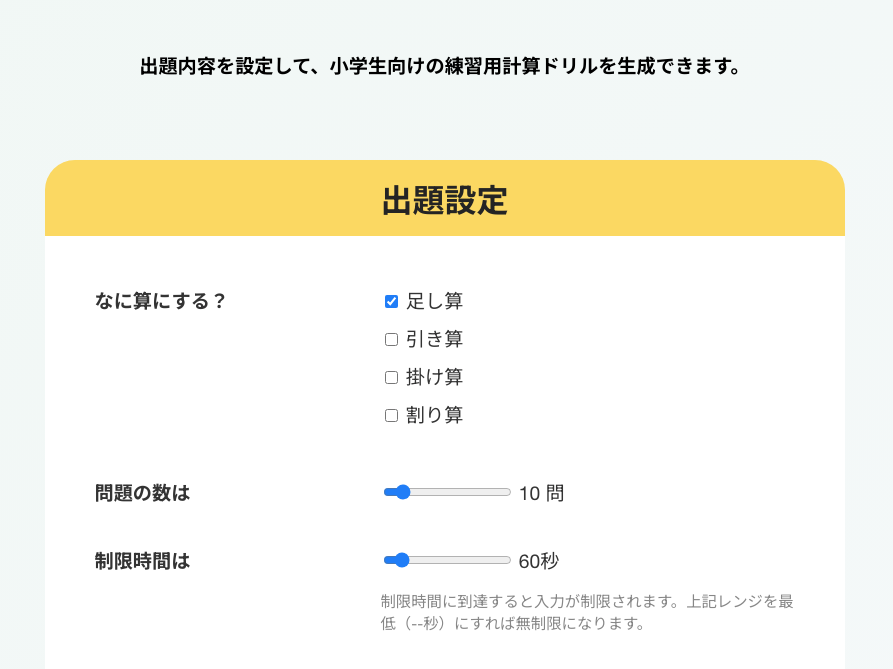Click the 割り算 text label
The image size is (893, 669).
pyautogui.click(x=434, y=415)
